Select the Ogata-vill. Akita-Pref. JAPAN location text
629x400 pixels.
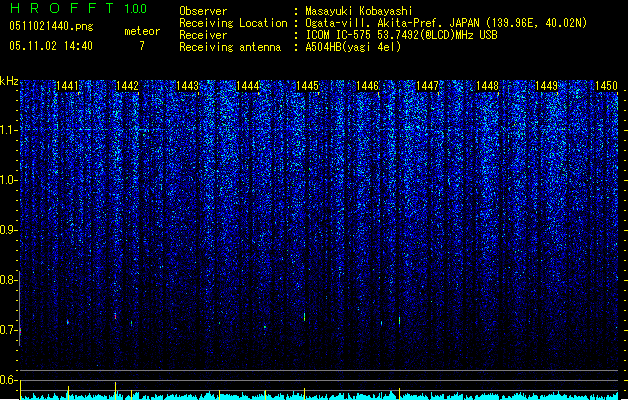tap(446, 23)
